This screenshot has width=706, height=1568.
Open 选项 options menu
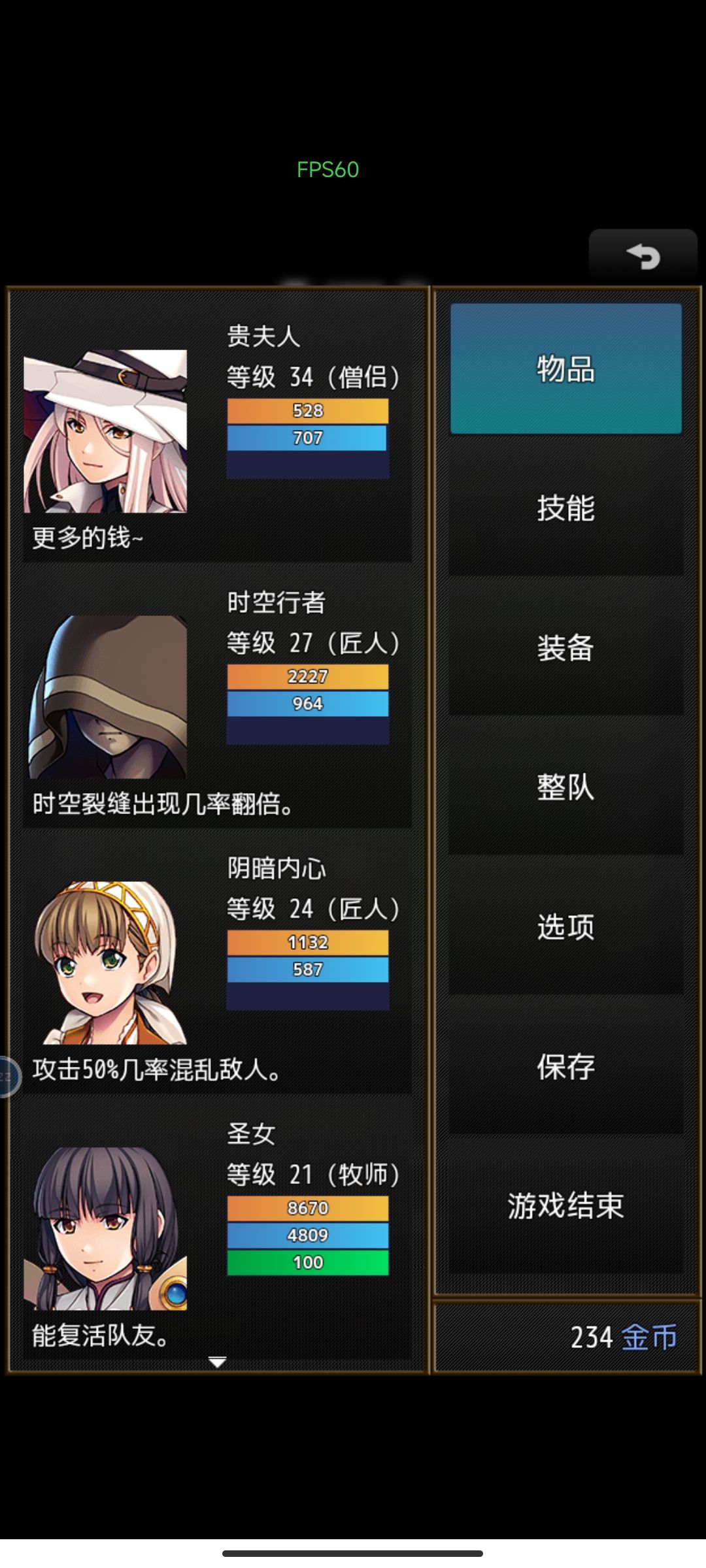point(566,927)
